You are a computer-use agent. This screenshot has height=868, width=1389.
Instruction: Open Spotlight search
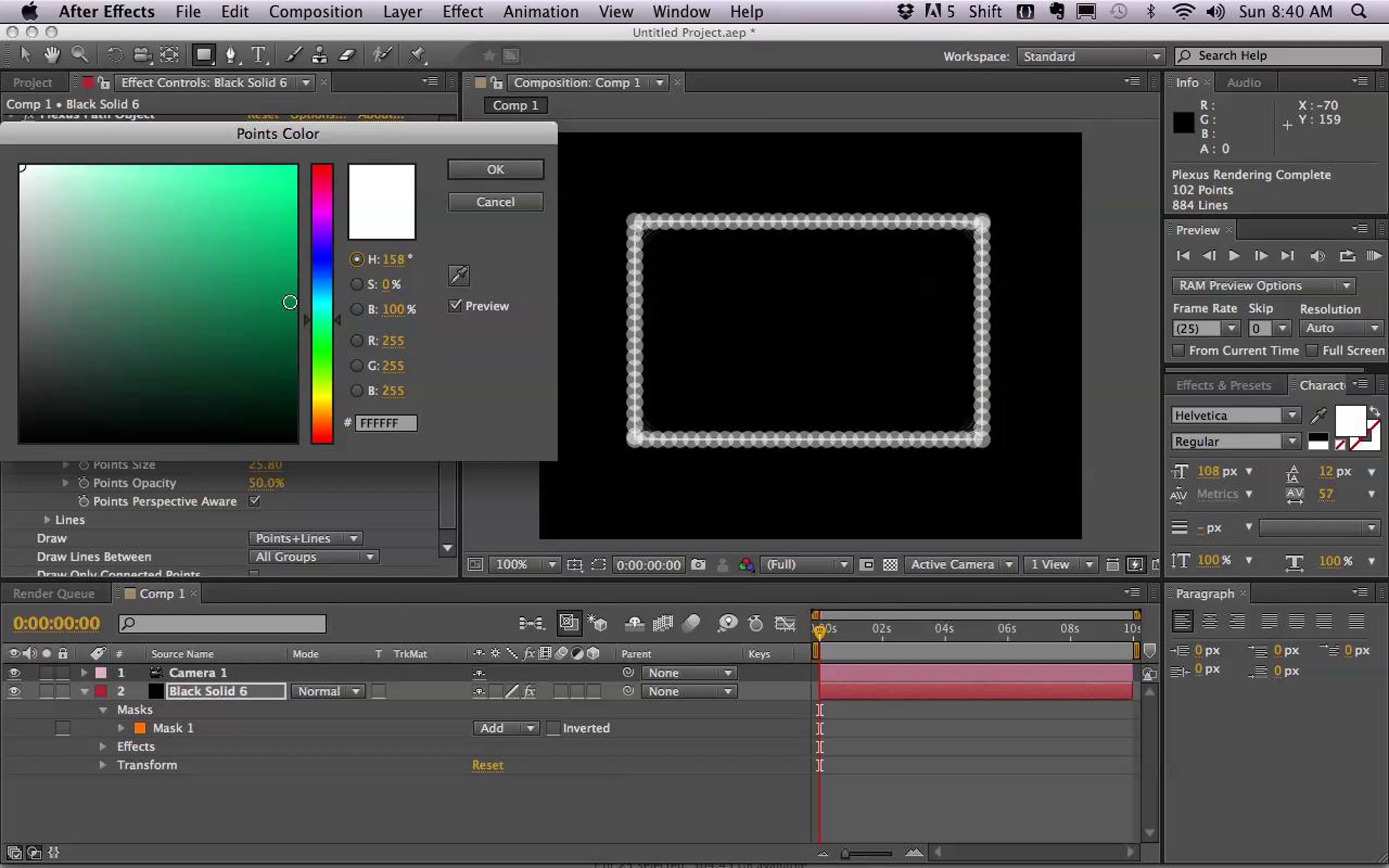[x=1358, y=12]
